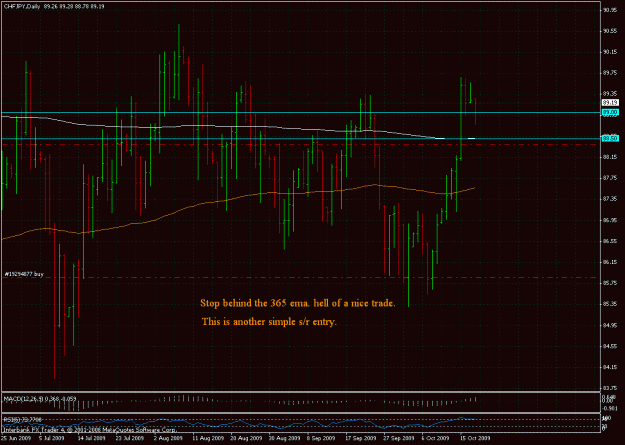The image size is (625, 445).
Task: Click the 86.55 price axis label
Action: (x=610, y=241)
